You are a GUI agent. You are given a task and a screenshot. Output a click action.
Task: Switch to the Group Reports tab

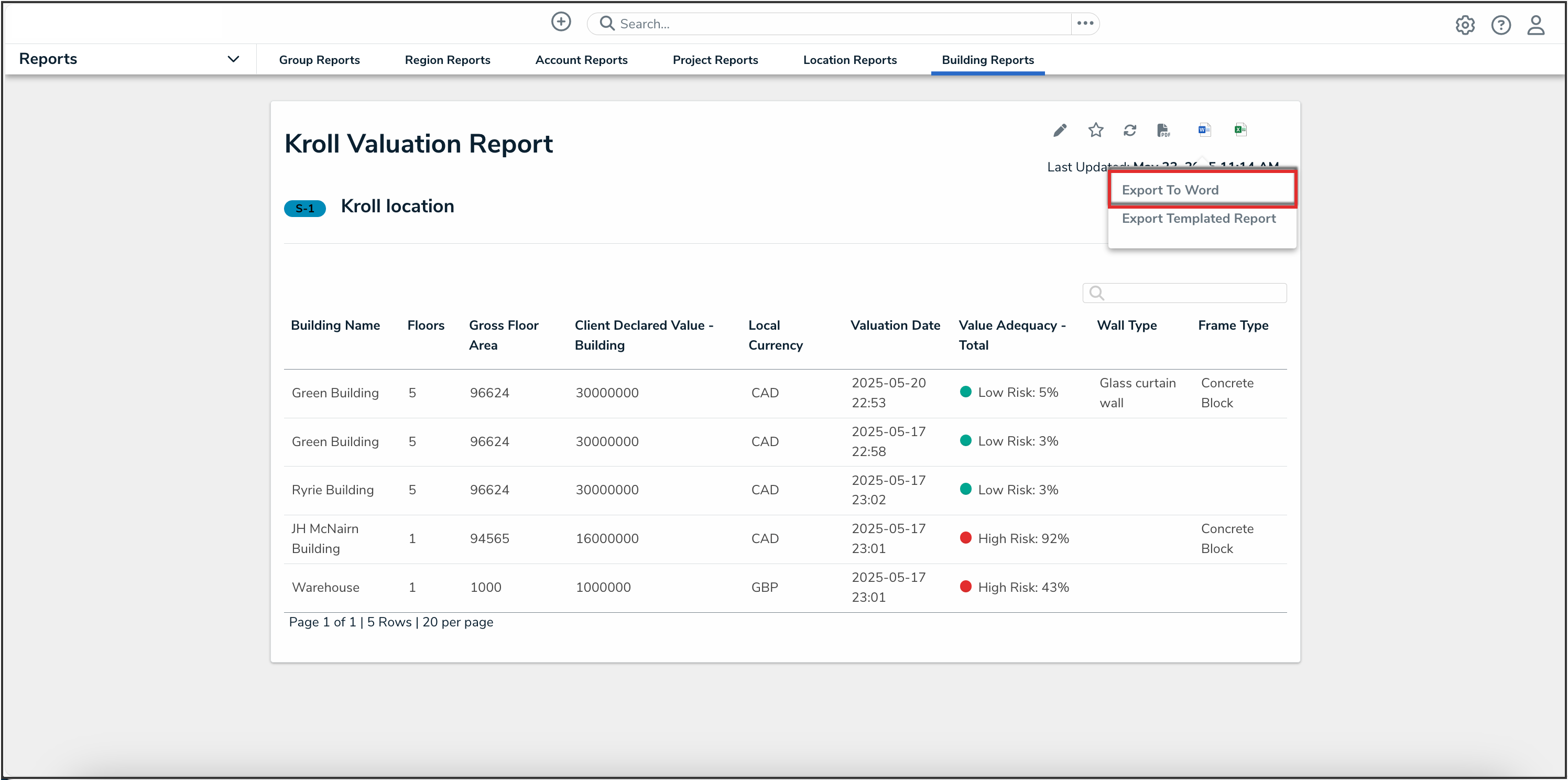319,60
